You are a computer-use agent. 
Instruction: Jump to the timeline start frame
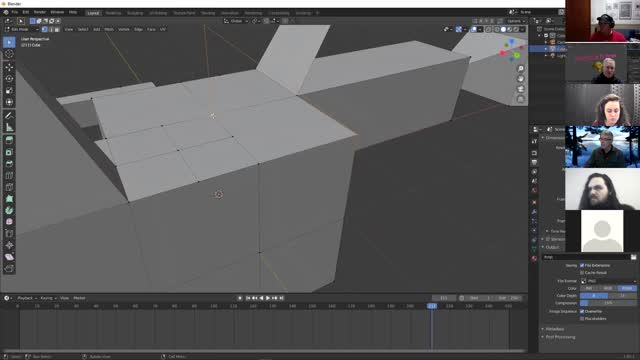point(248,298)
